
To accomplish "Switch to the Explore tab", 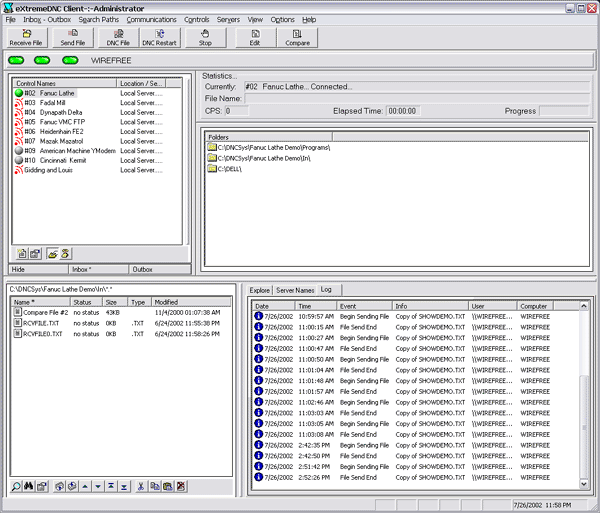I will click(x=260, y=290).
